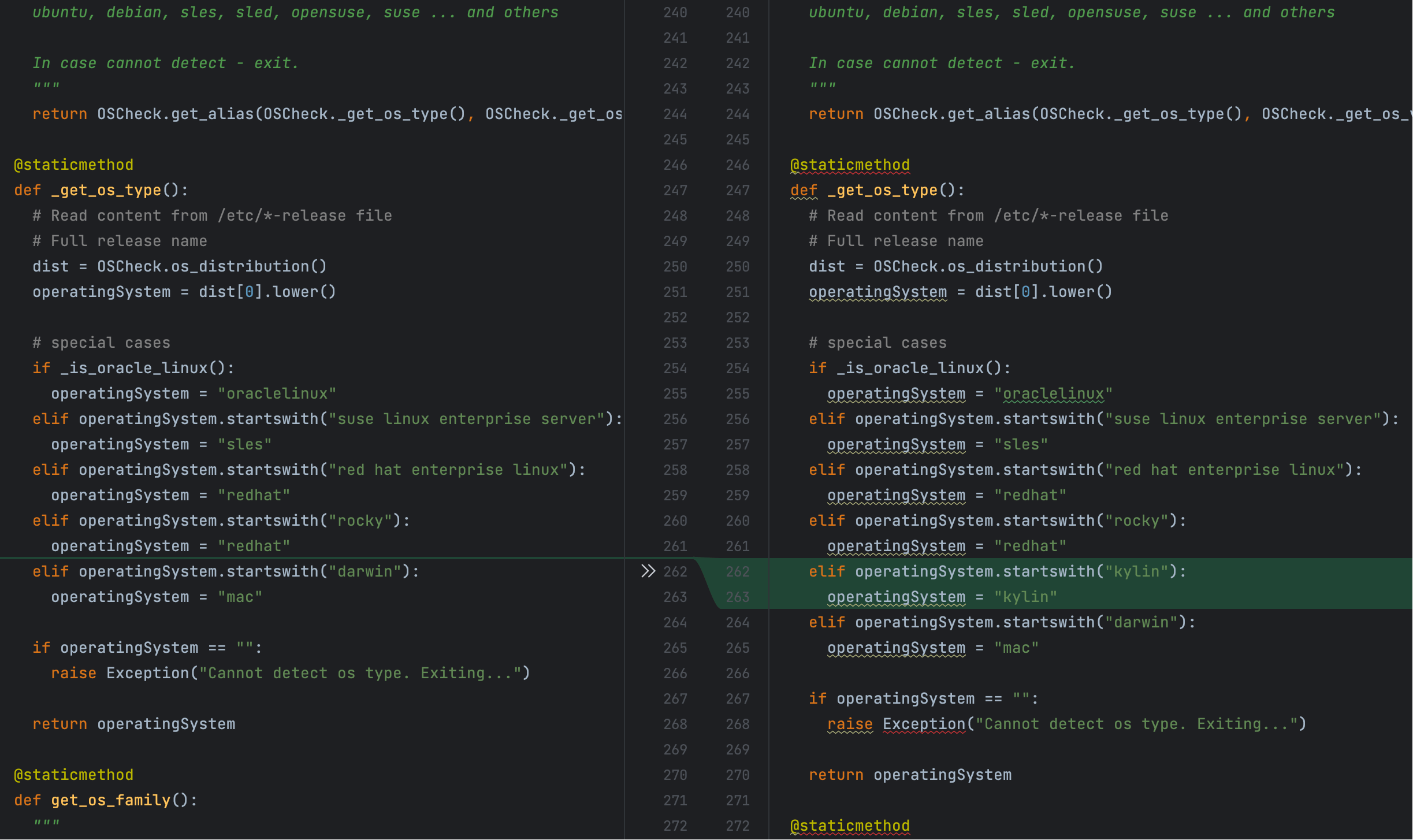
Task: Click right gutter line number 263
Action: [x=737, y=597]
